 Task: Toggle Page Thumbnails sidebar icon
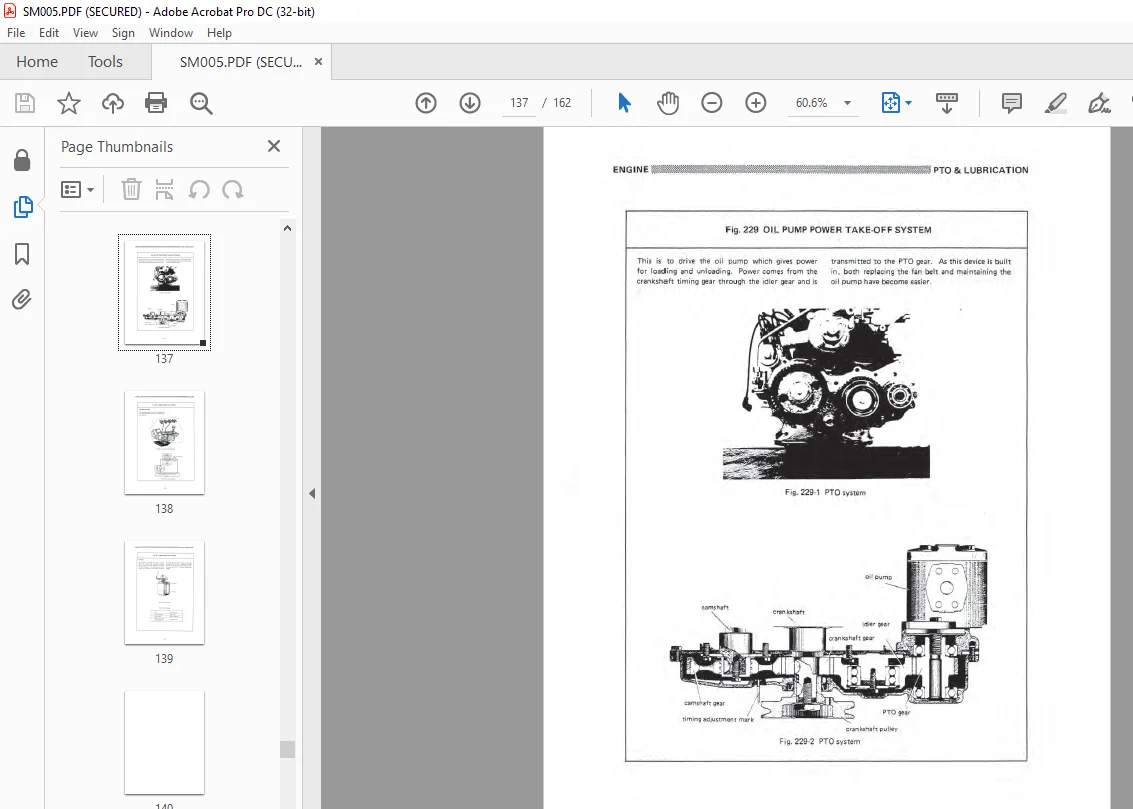[22, 207]
